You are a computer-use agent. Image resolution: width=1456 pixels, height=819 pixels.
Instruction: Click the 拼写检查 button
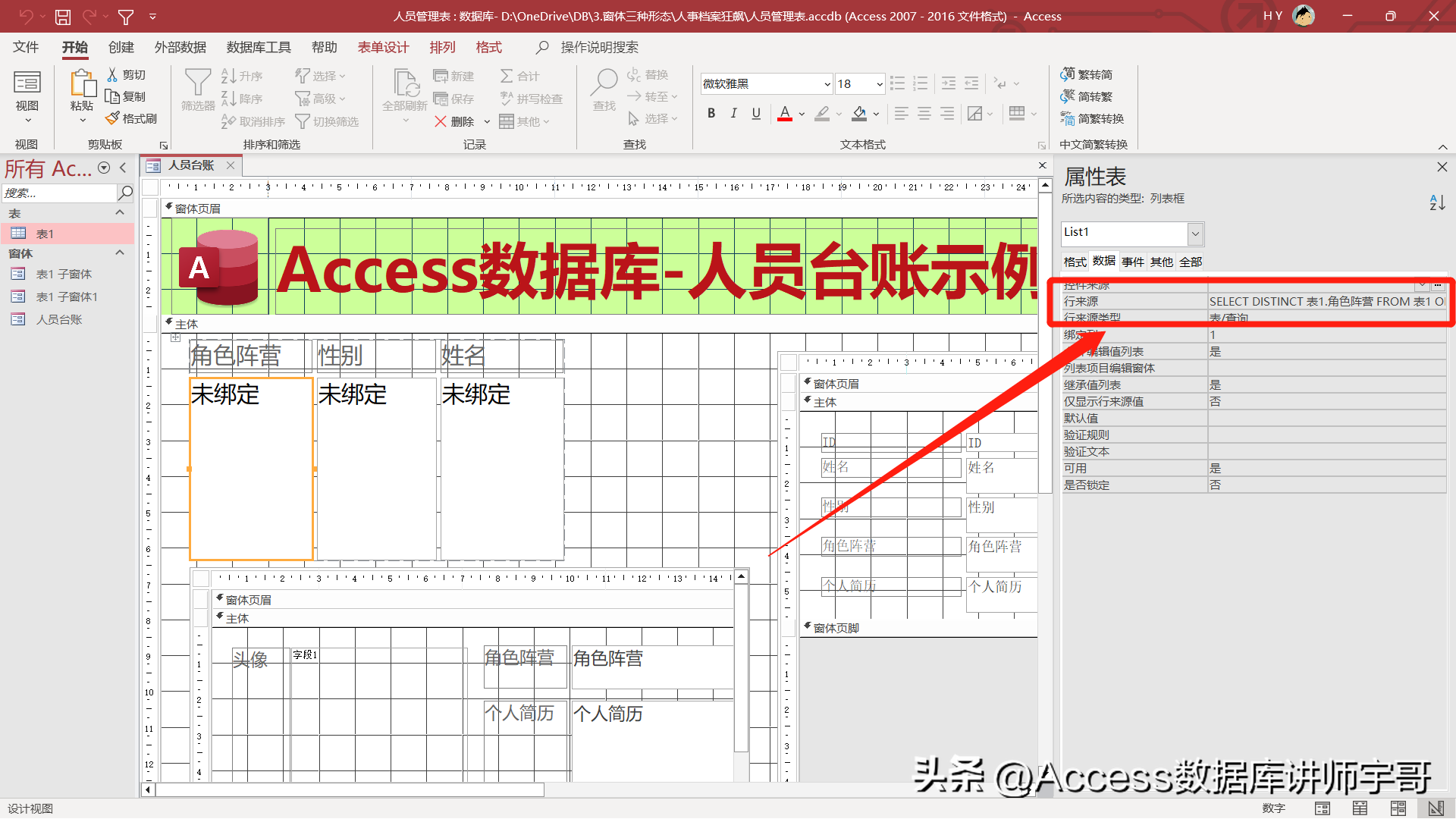point(532,99)
